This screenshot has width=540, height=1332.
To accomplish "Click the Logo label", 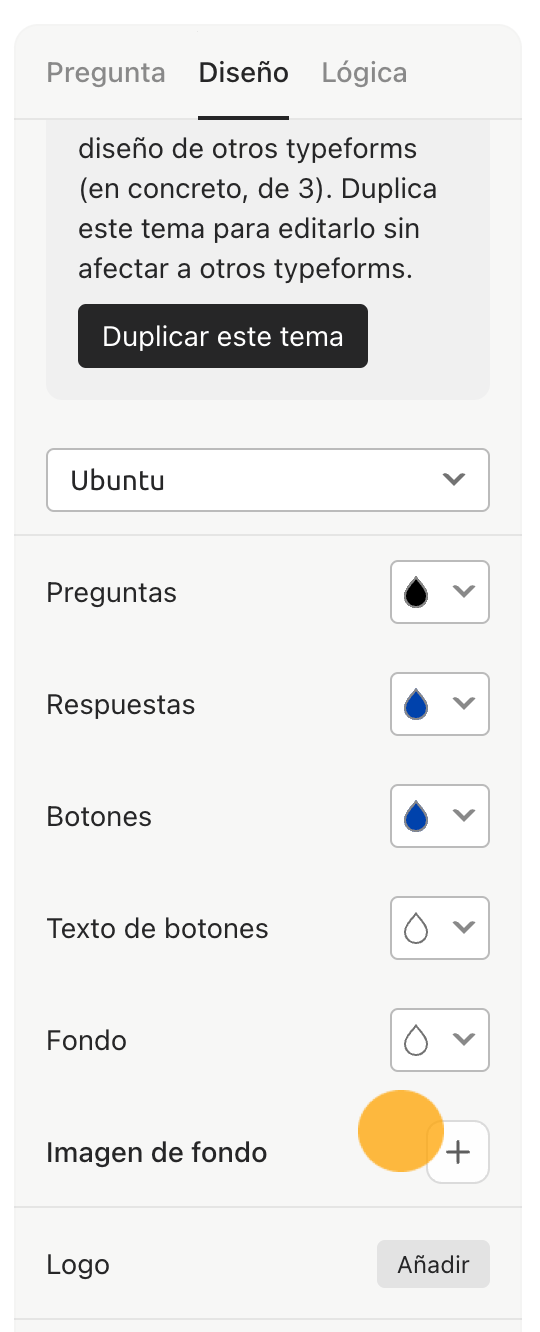I will click(78, 1265).
